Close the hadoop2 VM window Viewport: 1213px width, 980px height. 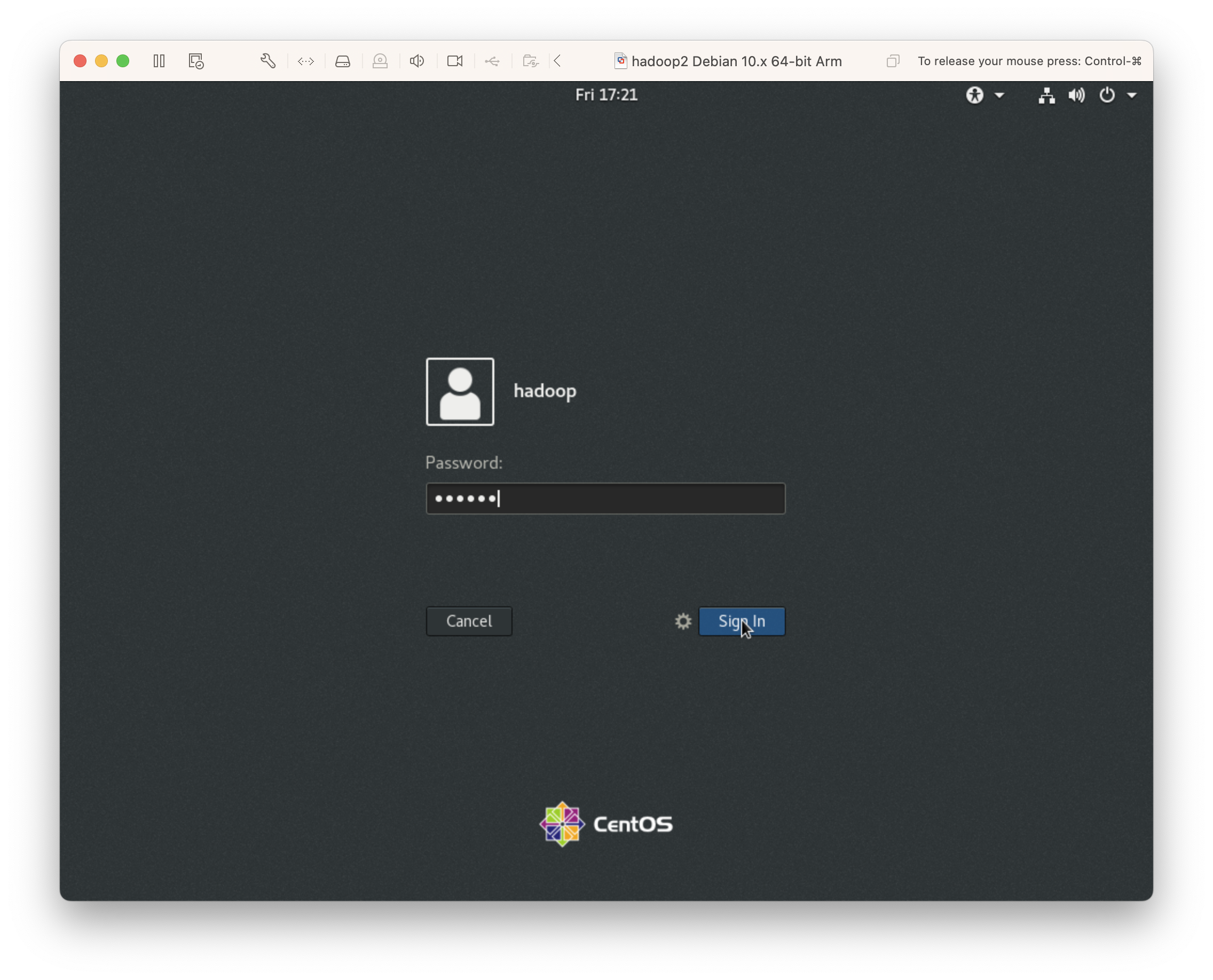pyautogui.click(x=80, y=61)
